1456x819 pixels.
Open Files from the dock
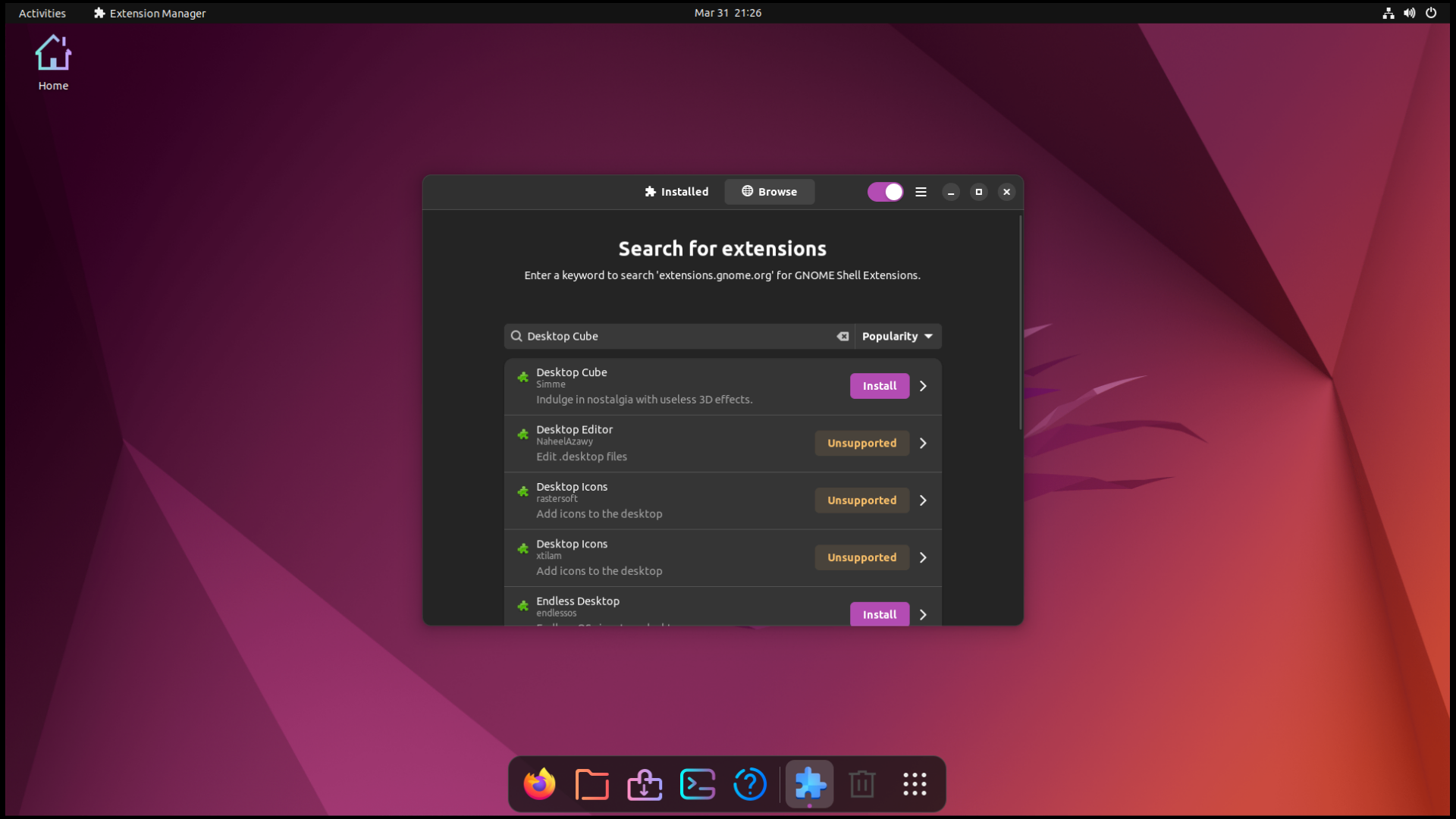point(592,784)
